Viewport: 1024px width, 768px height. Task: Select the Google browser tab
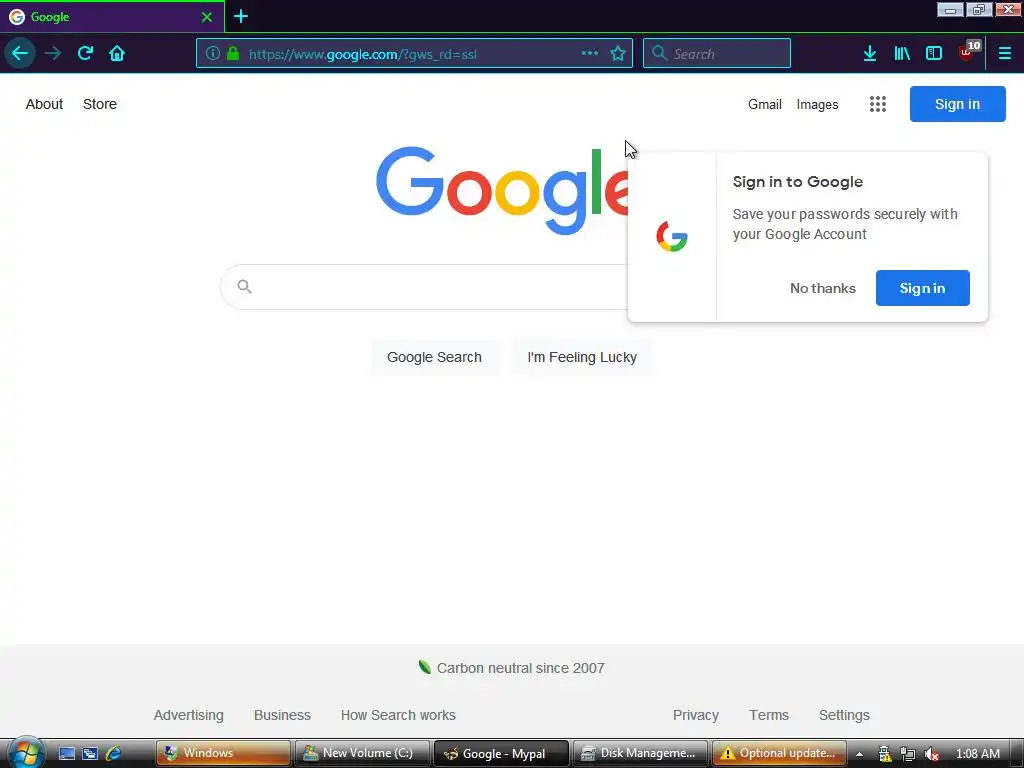(112, 17)
